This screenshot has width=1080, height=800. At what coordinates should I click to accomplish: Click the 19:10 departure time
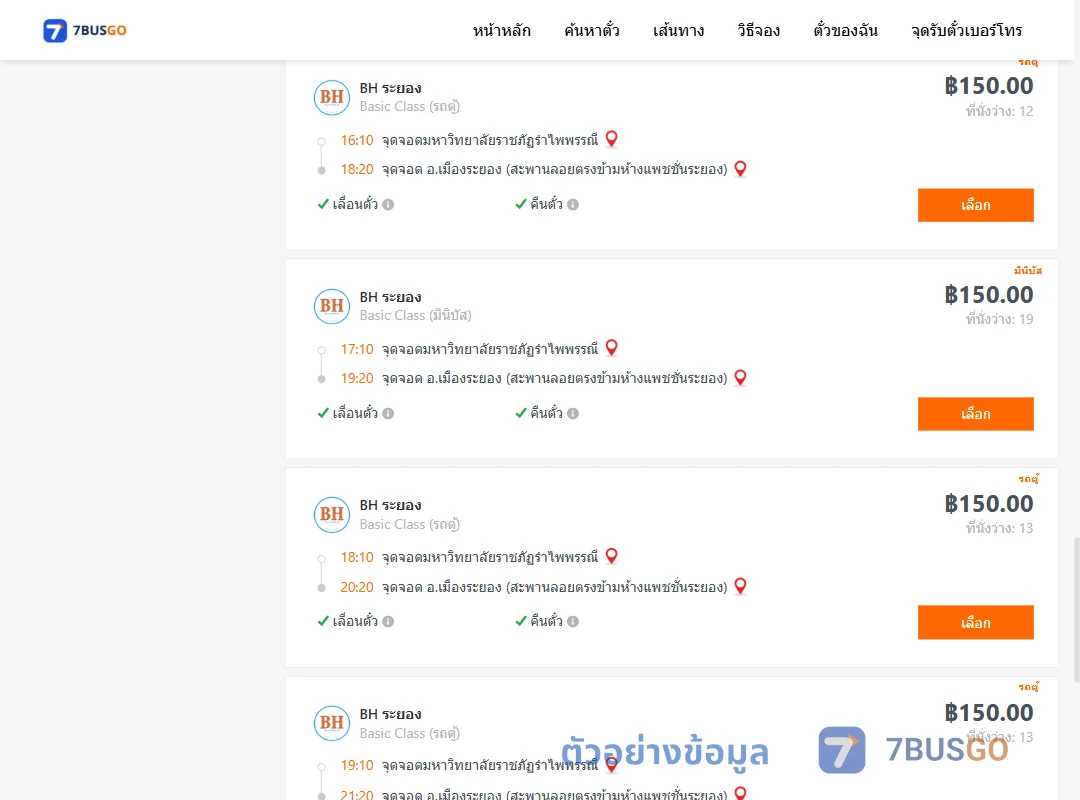point(357,766)
